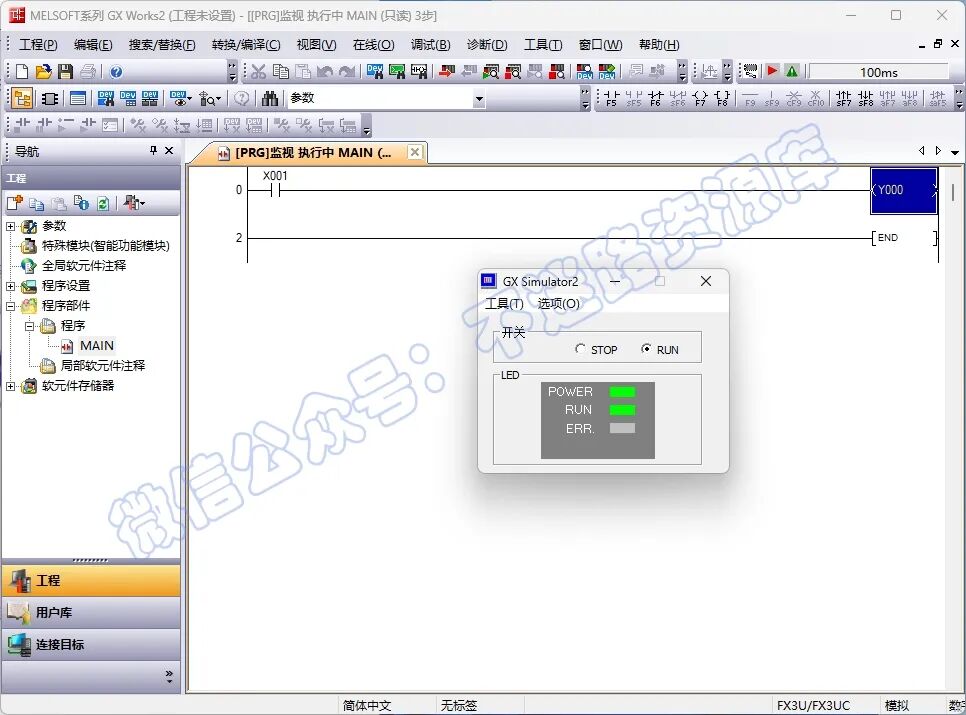Open the document tab list dropdown arrow
Viewport: 966px width, 715px height.
[955, 151]
